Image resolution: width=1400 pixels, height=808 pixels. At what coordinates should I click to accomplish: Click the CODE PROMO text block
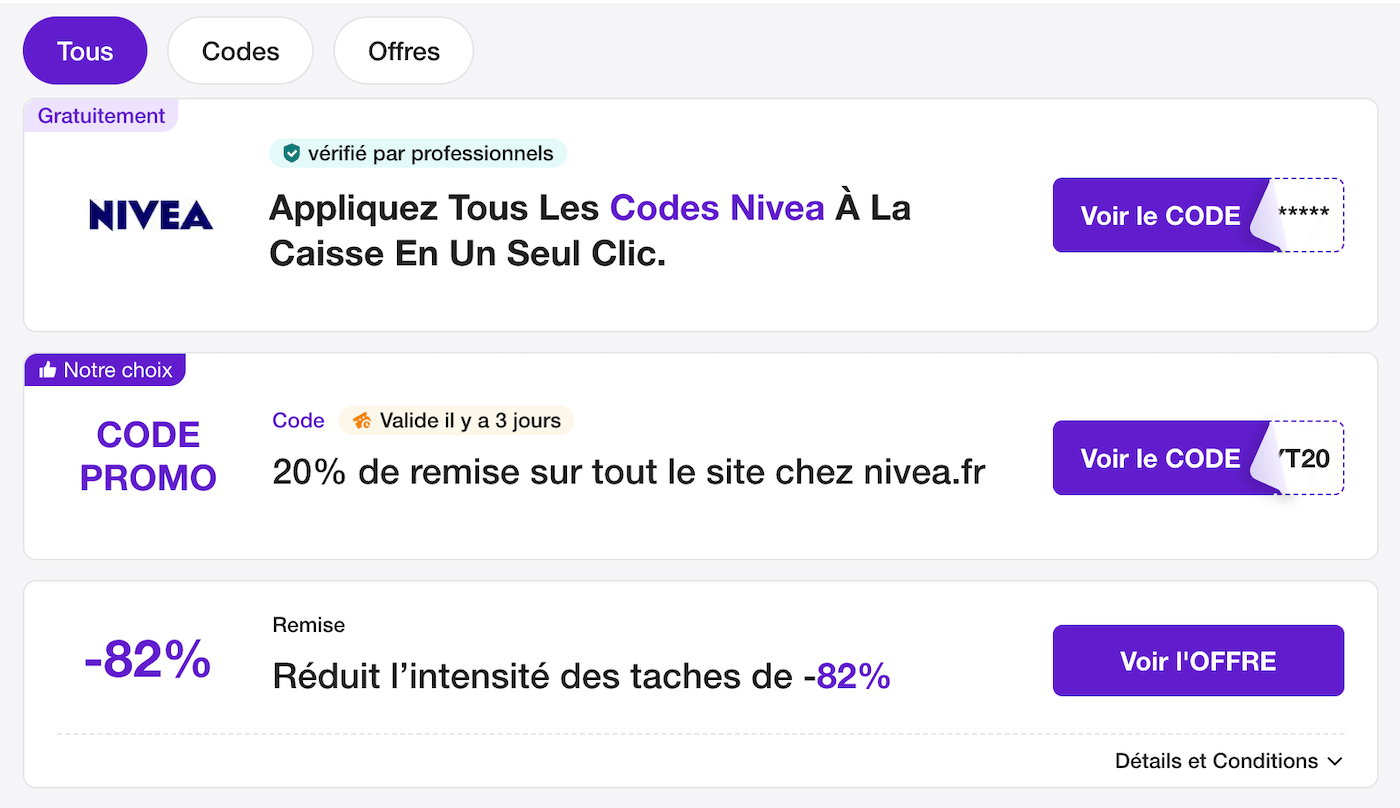coord(148,455)
